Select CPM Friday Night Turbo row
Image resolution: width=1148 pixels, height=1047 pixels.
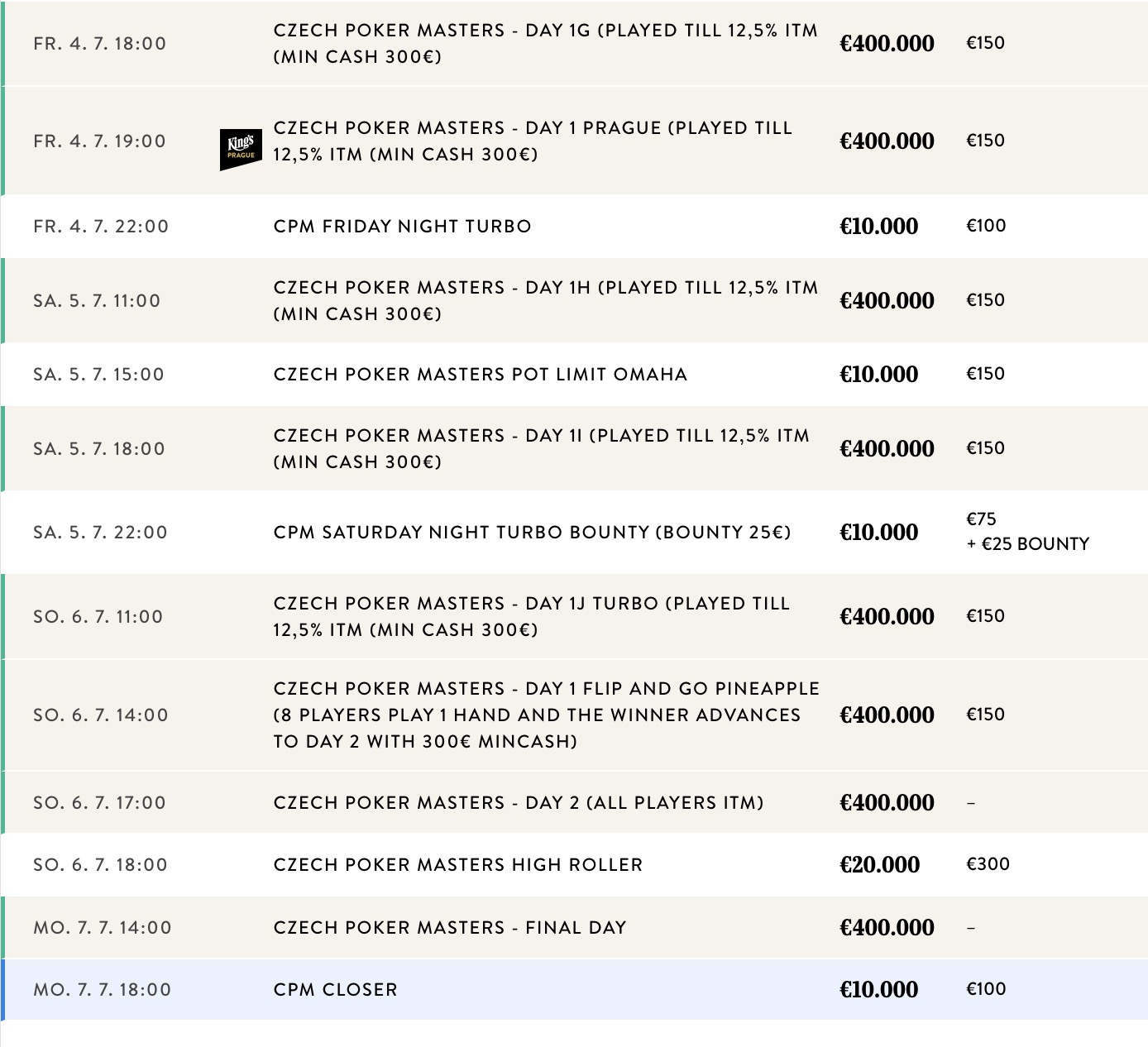(x=402, y=226)
